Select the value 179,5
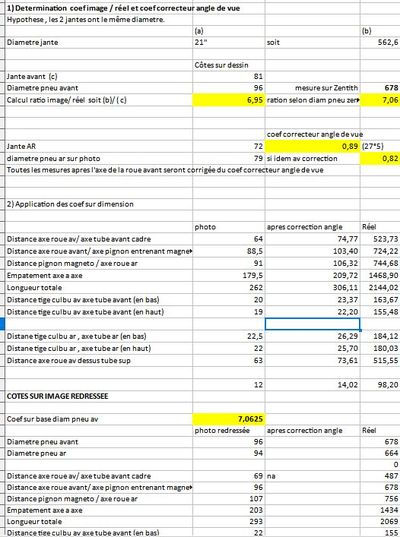Viewport: 400px width, 537px height. point(229,275)
